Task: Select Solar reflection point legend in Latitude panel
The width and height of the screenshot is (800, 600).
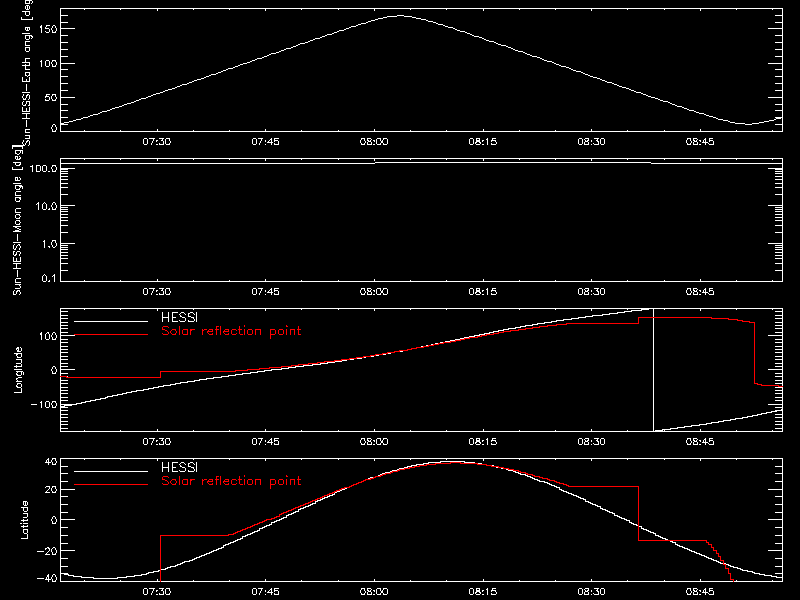Action: [x=231, y=481]
